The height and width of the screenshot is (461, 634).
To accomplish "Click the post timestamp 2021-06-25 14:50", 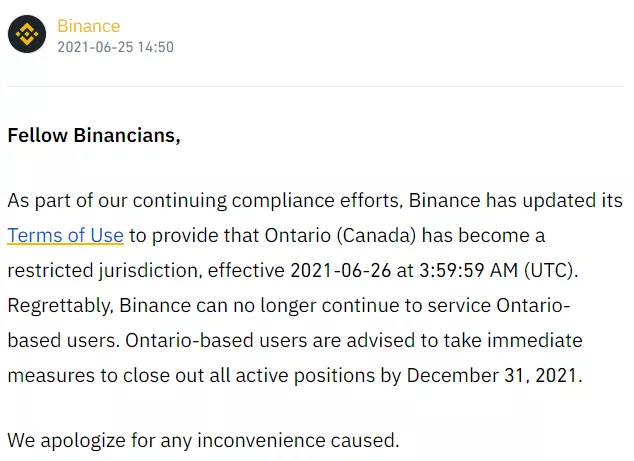I will tap(115, 47).
